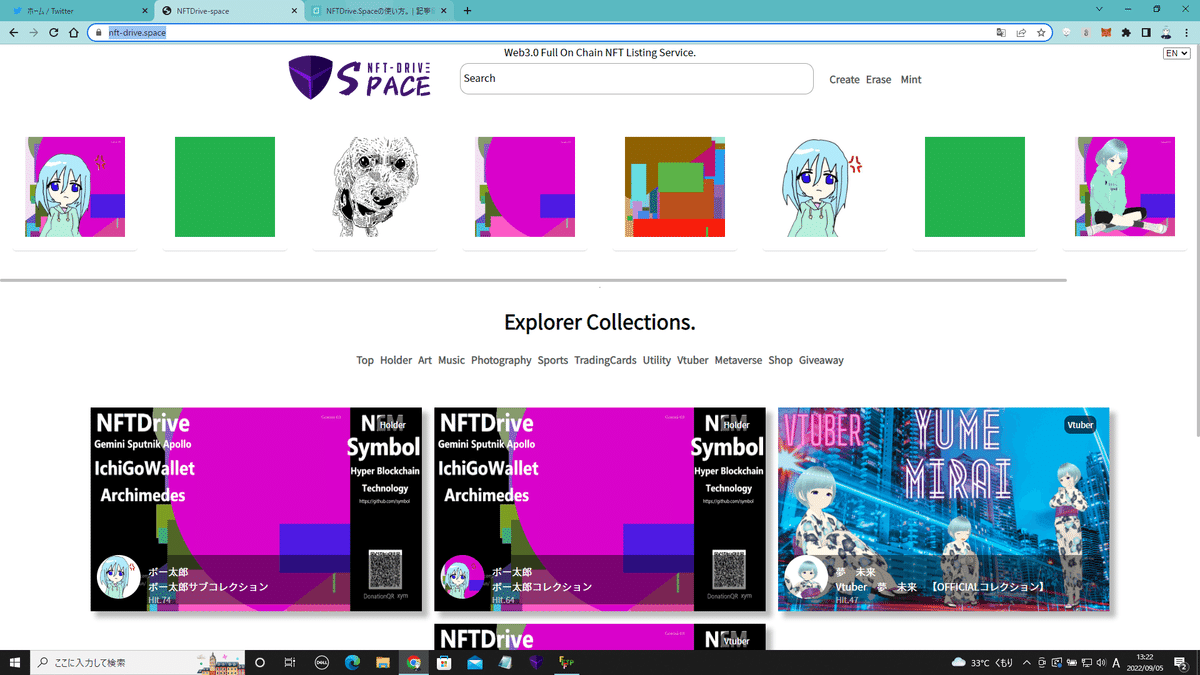The width and height of the screenshot is (1200, 675).
Task: Click the Mint link
Action: tap(911, 79)
